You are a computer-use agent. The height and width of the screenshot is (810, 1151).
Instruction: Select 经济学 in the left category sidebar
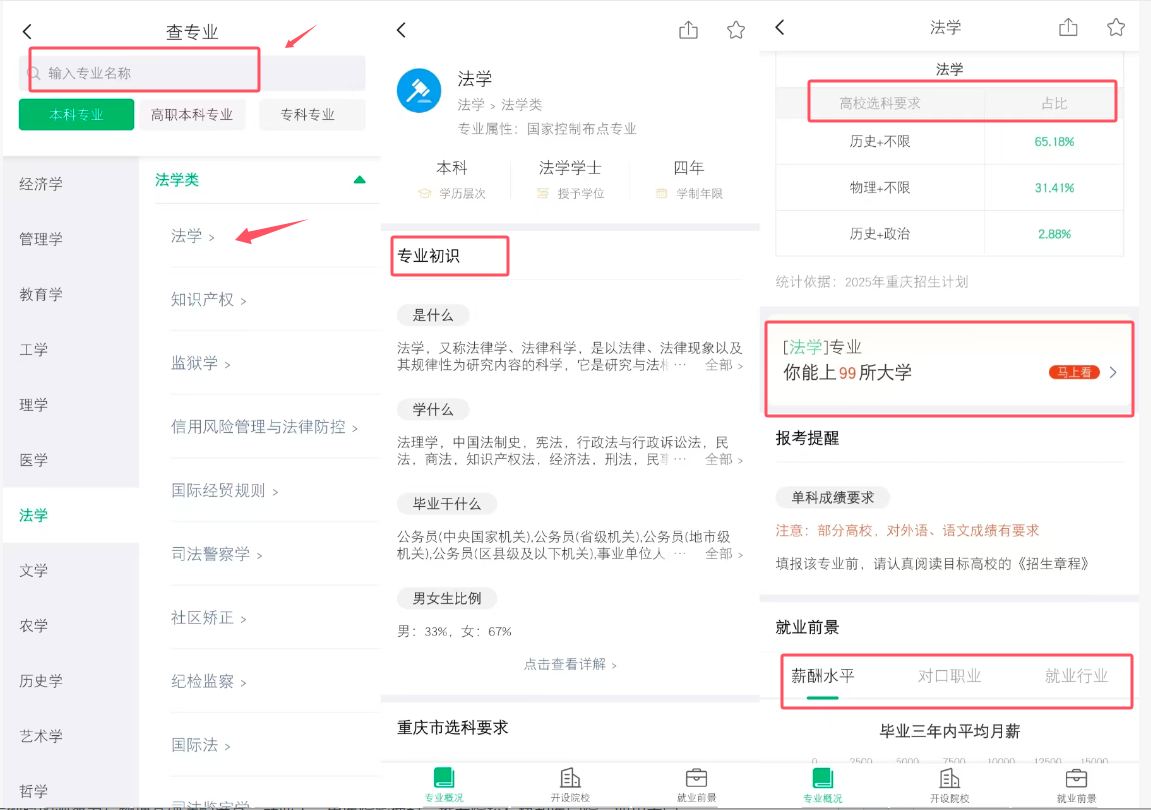pos(41,184)
